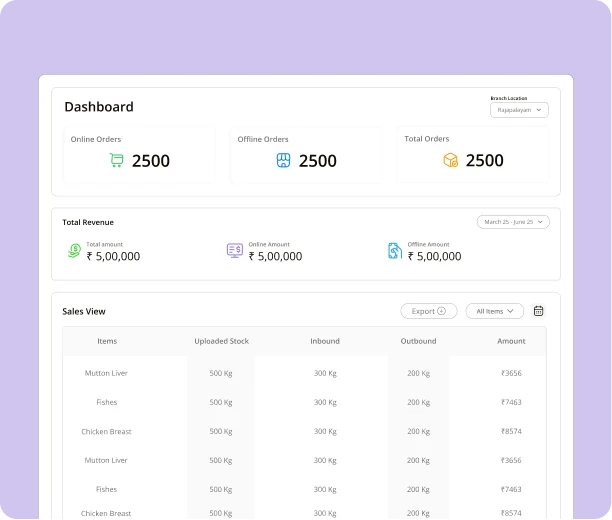612x520 pixels.
Task: Click the Total Revenue heading
Action: (88, 222)
